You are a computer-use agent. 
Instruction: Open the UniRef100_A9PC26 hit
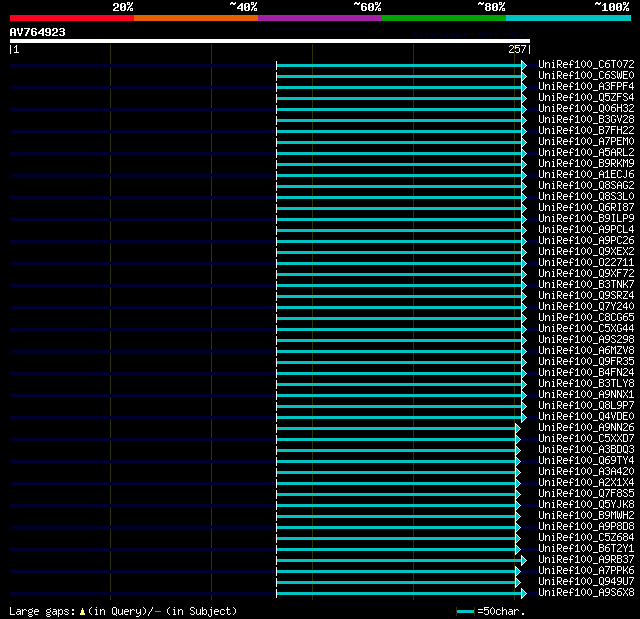pos(586,241)
